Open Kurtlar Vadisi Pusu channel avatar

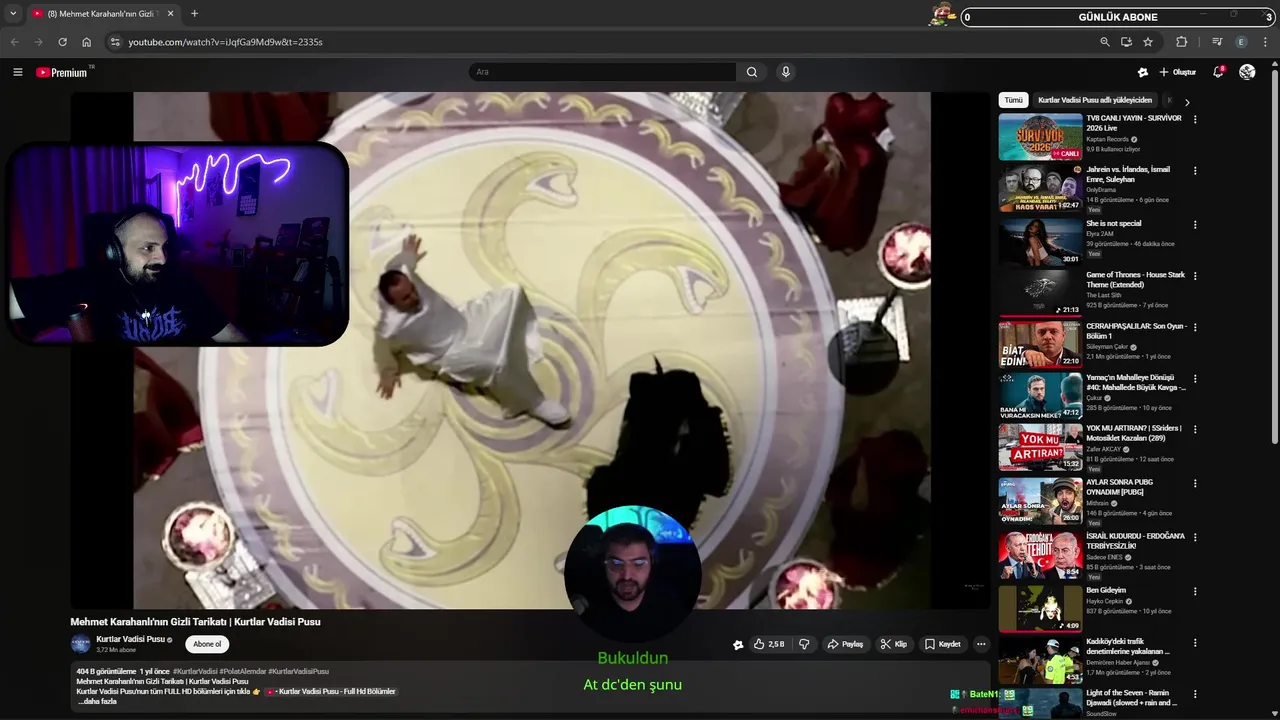pyautogui.click(x=80, y=644)
